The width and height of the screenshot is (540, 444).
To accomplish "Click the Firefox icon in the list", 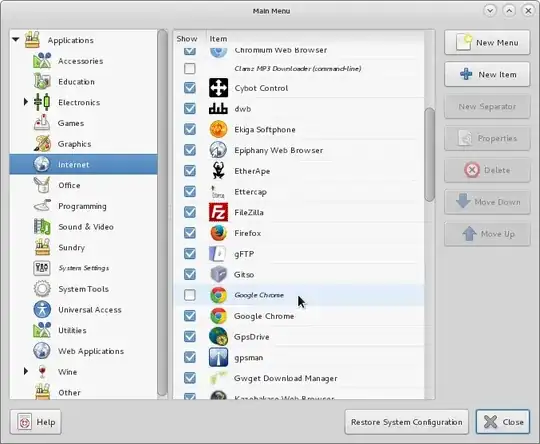I will point(218,233).
